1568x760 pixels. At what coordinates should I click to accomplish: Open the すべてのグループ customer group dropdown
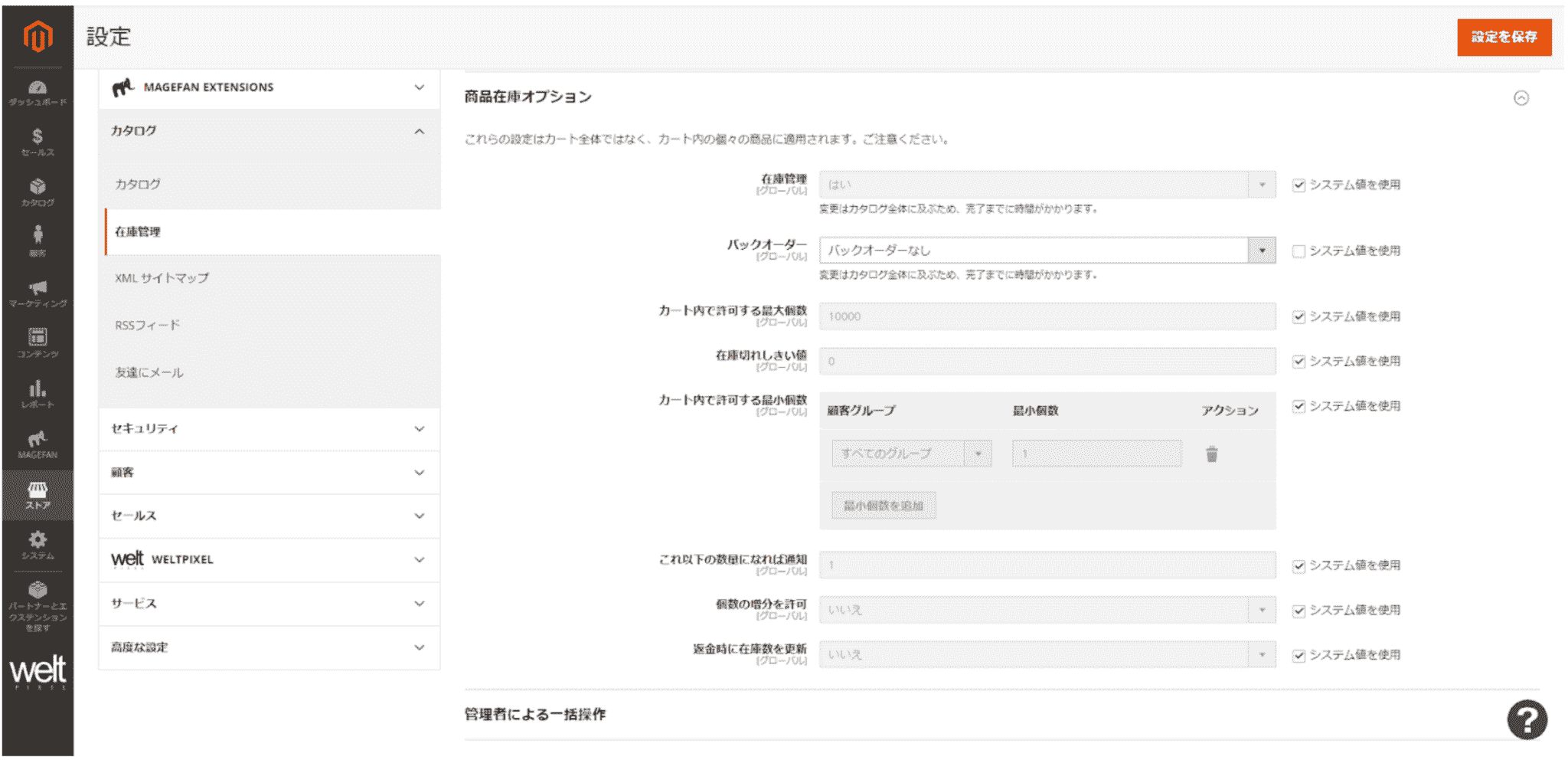tap(911, 453)
